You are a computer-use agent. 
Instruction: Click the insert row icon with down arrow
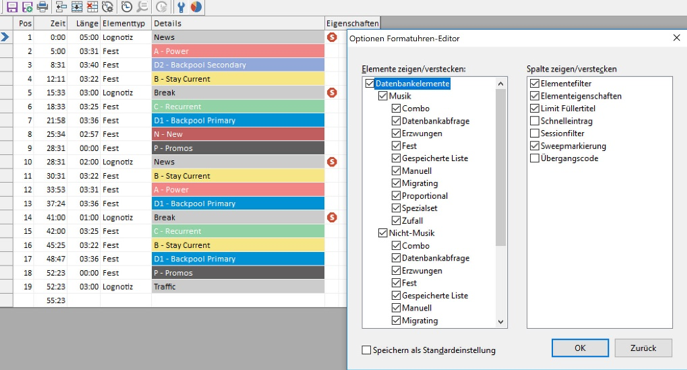(77, 7)
